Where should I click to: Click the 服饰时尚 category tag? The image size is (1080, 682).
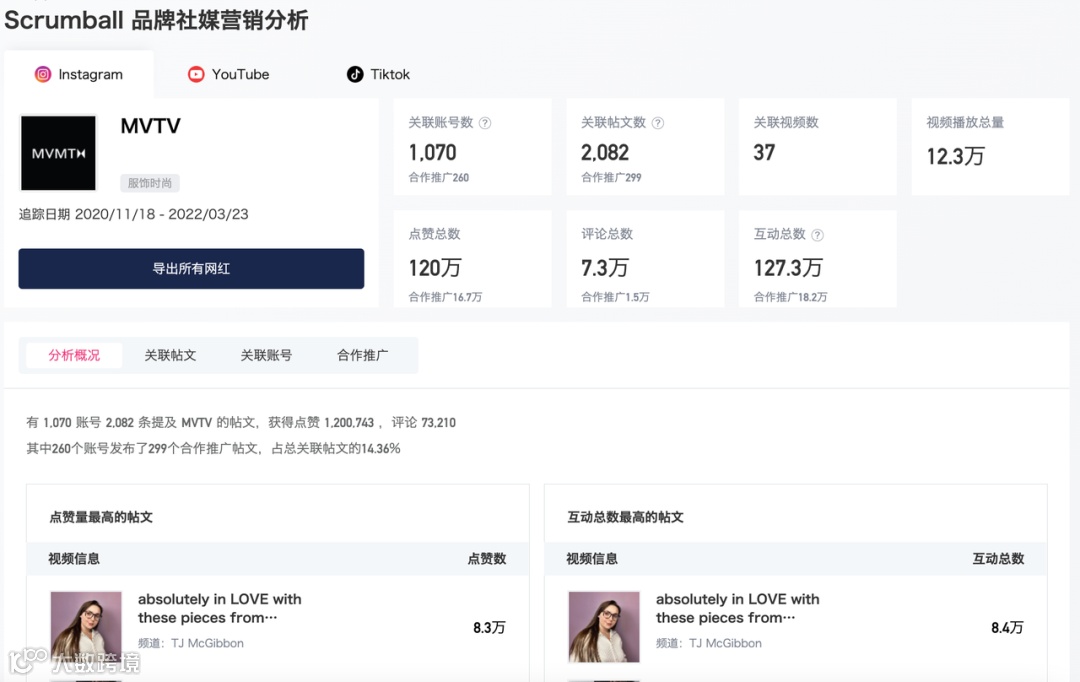tap(150, 183)
